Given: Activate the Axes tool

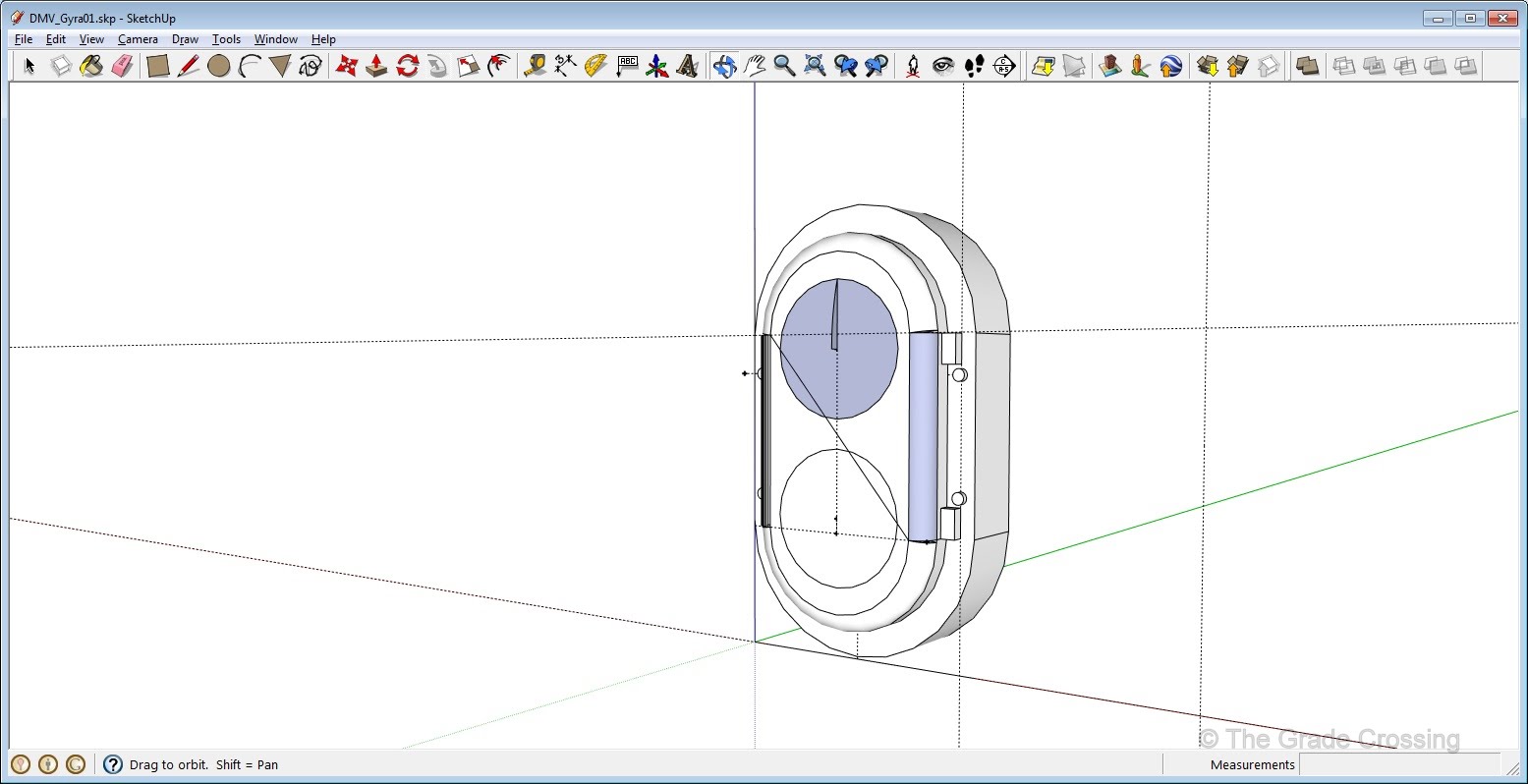Looking at the screenshot, I should [657, 66].
